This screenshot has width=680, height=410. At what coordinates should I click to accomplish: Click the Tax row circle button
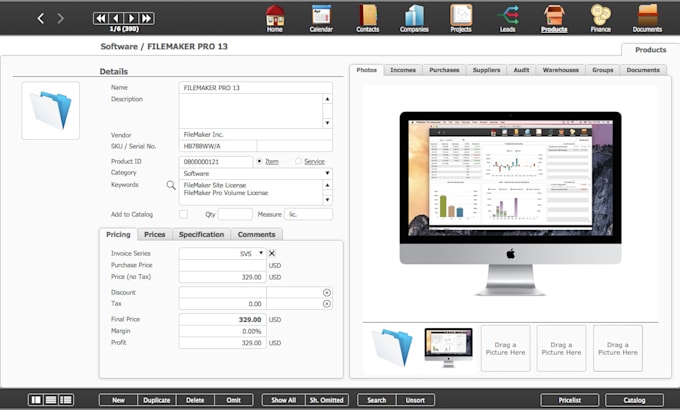(x=327, y=304)
